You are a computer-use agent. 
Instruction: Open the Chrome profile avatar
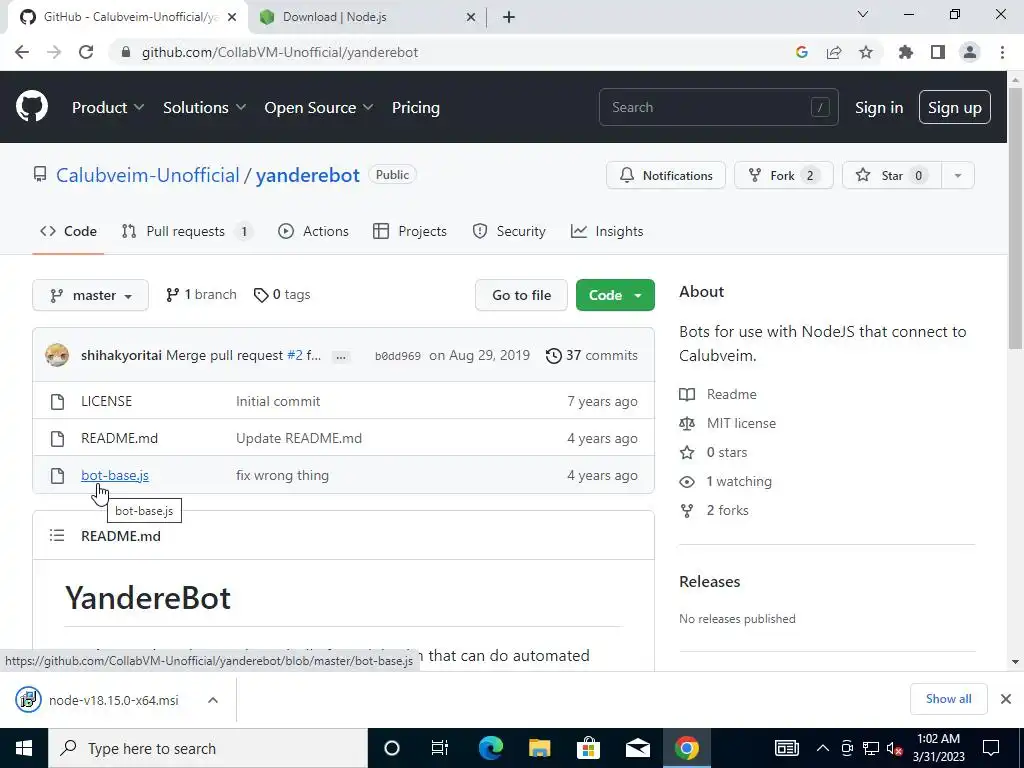(x=970, y=52)
